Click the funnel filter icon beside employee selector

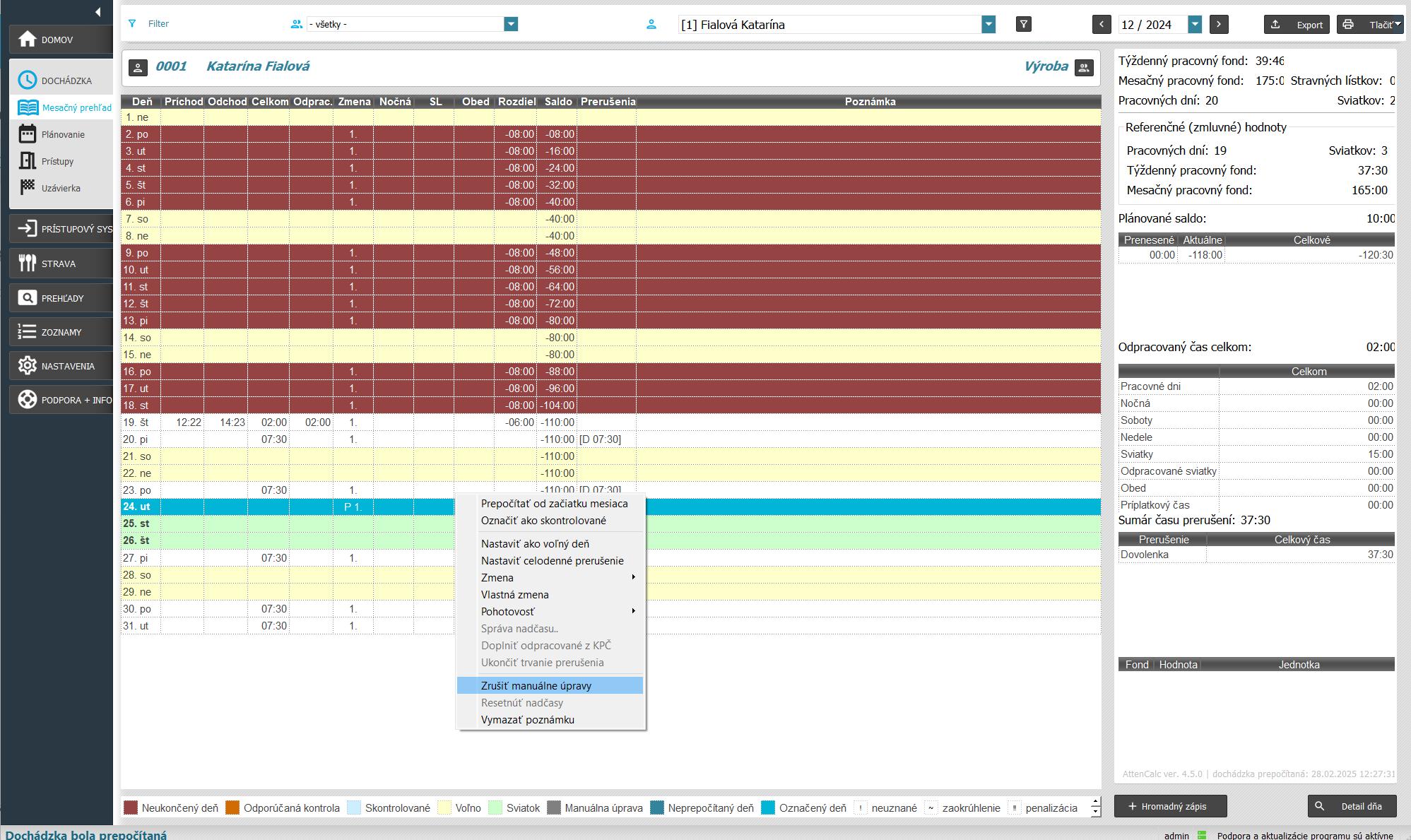(1023, 25)
